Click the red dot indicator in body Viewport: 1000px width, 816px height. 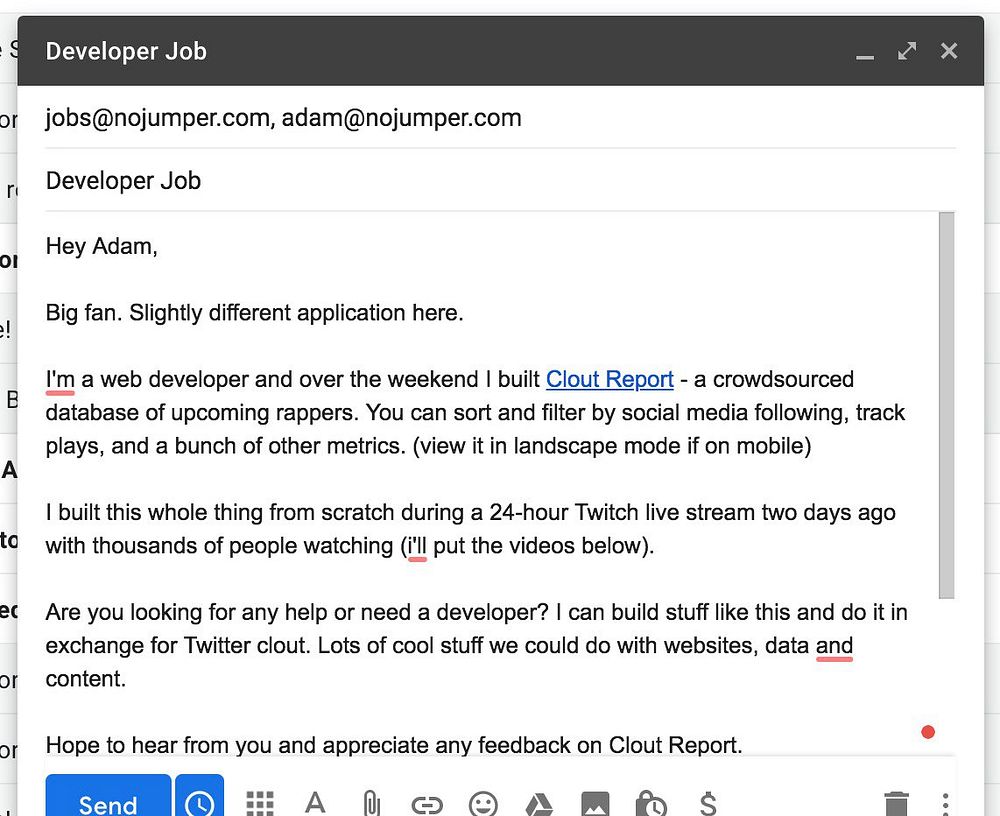(928, 732)
